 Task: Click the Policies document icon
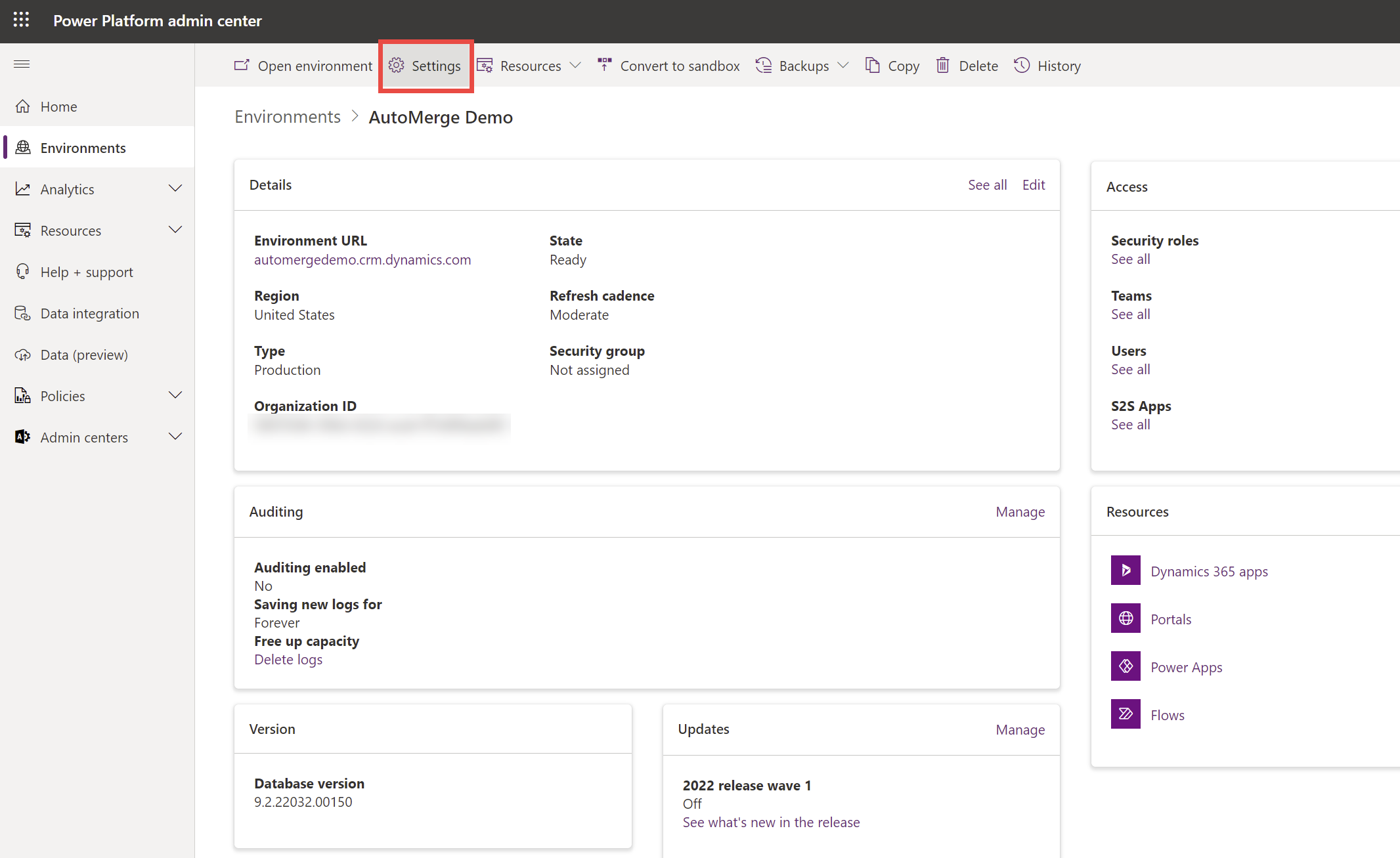click(23, 396)
